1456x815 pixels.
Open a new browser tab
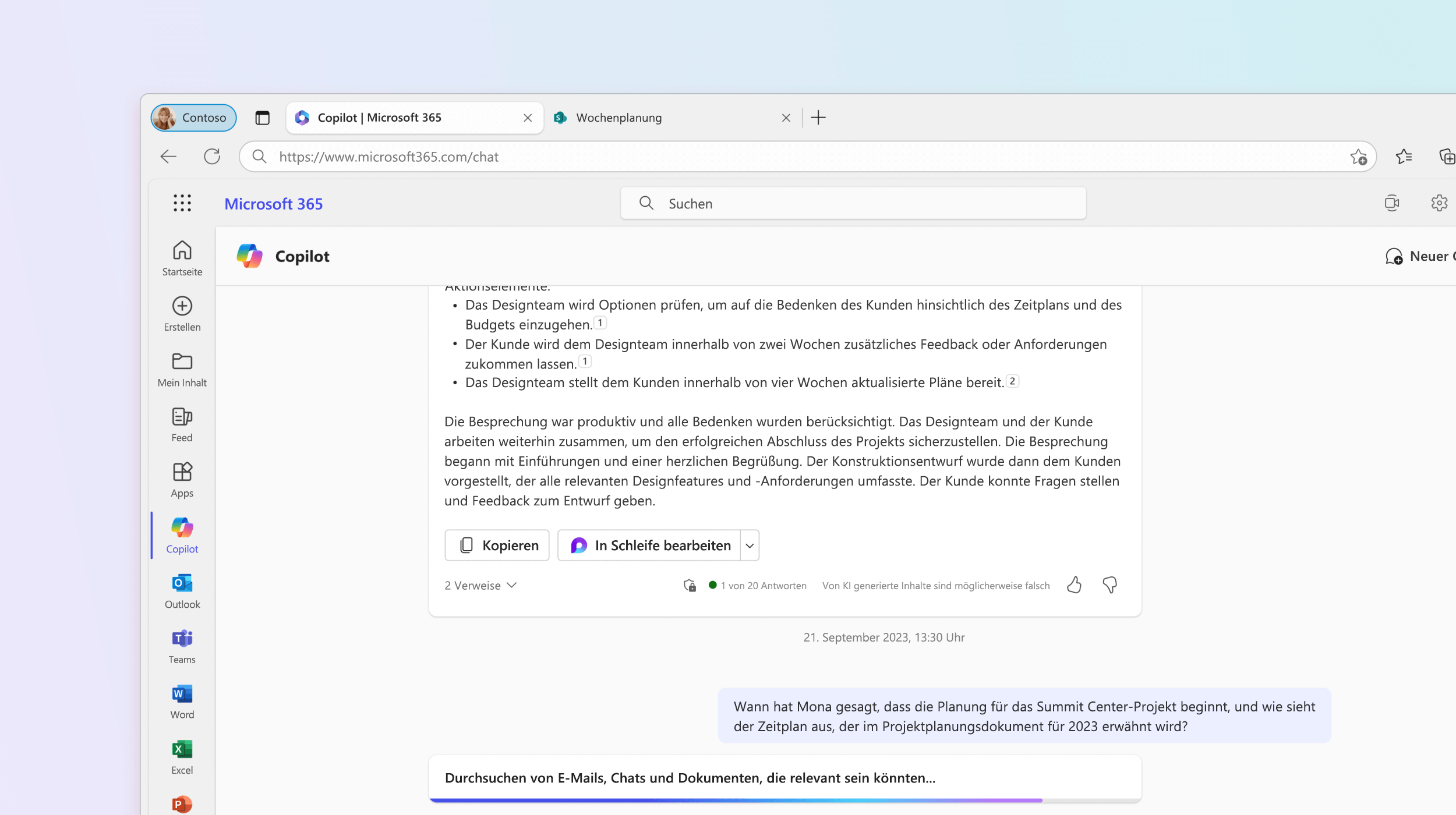(x=818, y=118)
